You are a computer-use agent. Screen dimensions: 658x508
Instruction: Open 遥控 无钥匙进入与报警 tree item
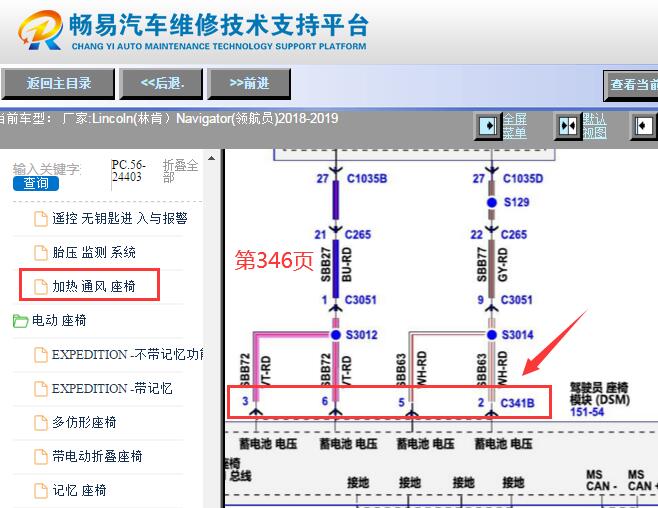pos(120,218)
